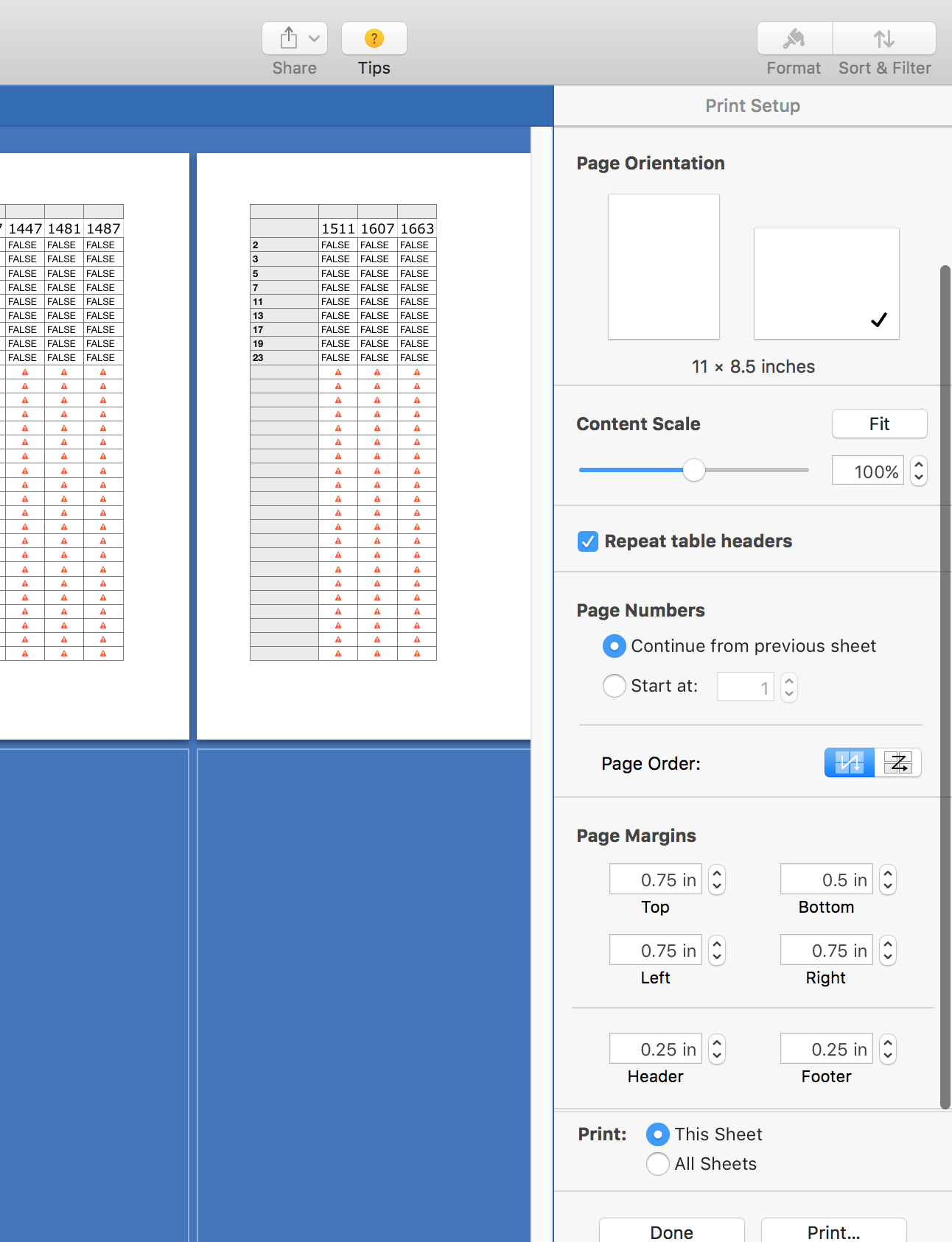Open the Tips help button
The image size is (952, 1242).
point(374,38)
